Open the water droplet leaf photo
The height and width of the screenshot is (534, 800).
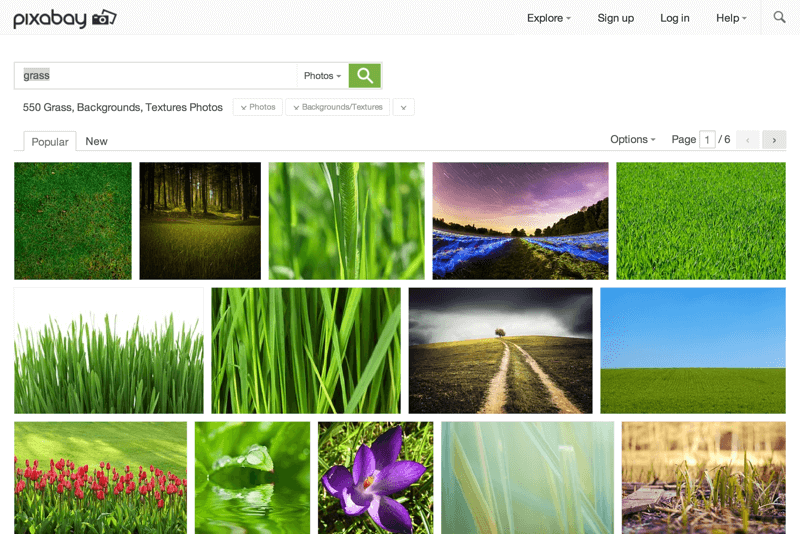[252, 478]
